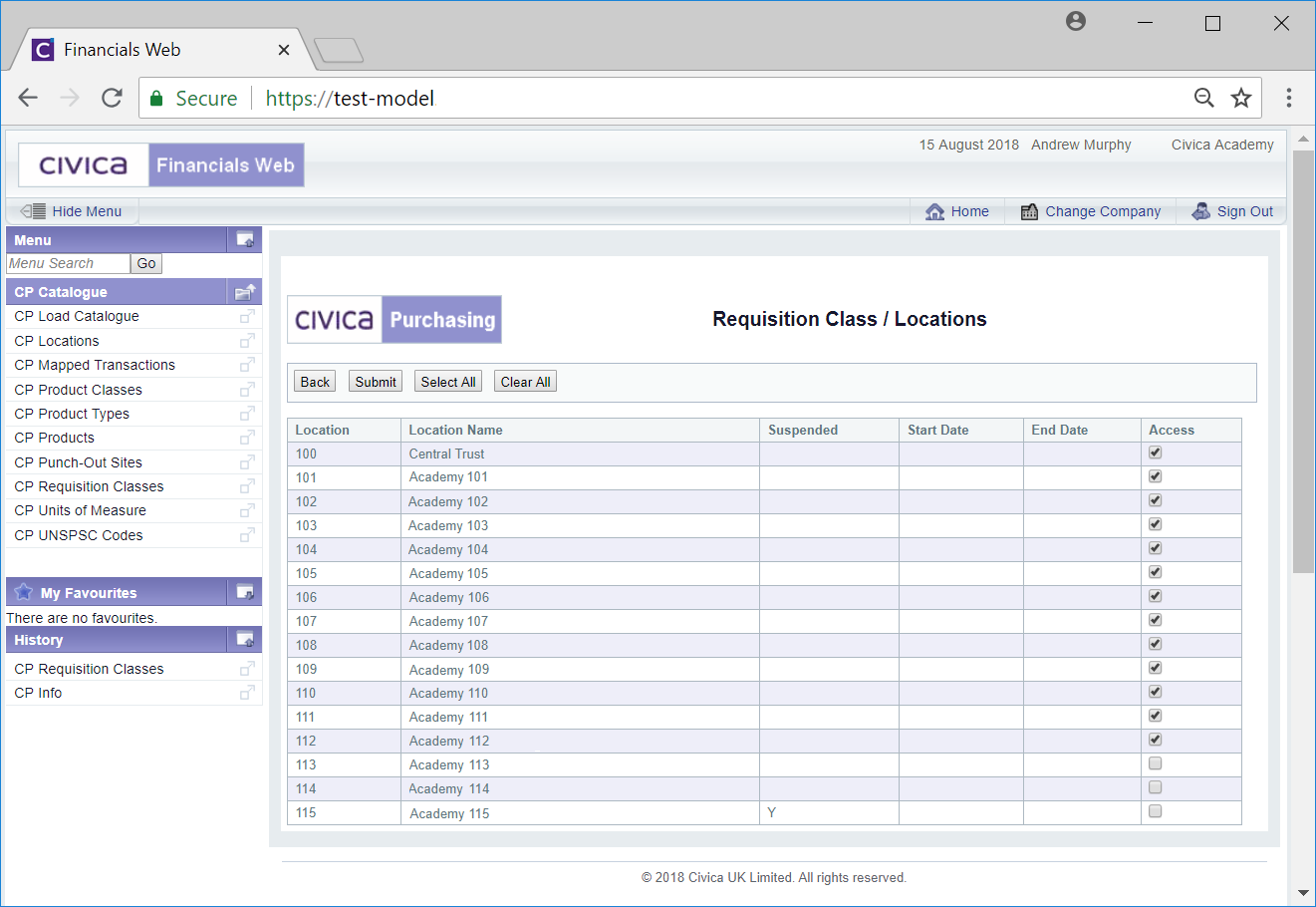Open CP Info history new-window icon
The height and width of the screenshot is (907, 1316).
tap(247, 693)
